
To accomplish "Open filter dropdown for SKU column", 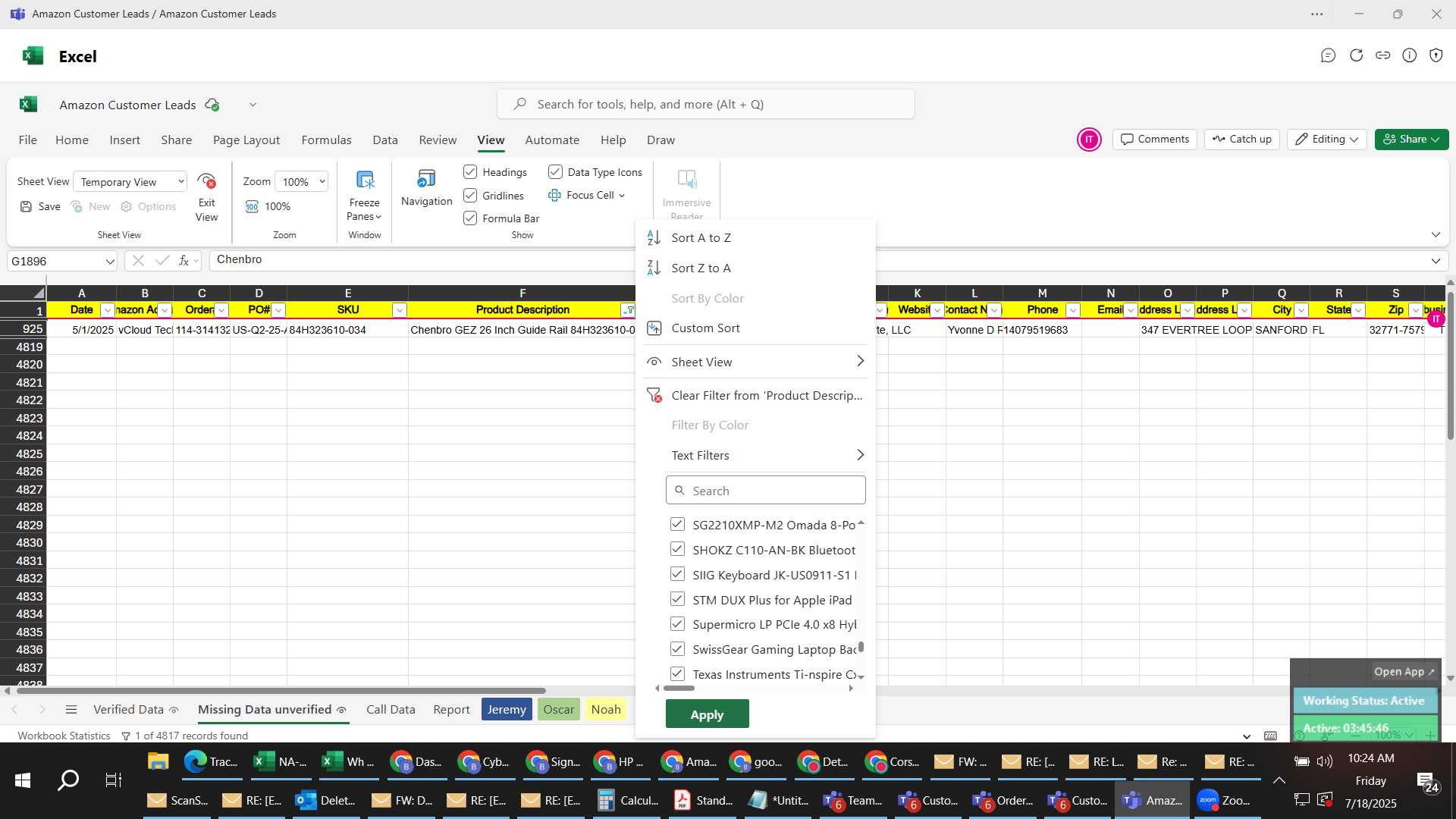I will (399, 309).
